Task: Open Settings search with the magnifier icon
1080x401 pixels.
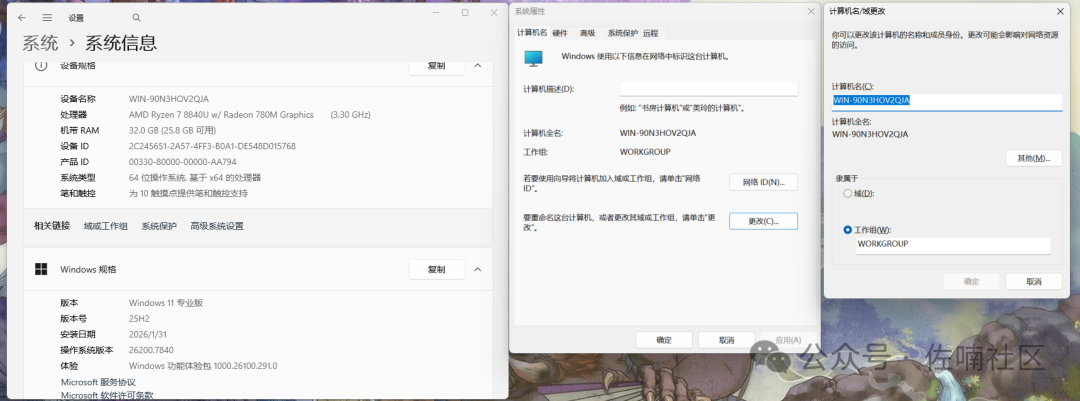Action: pos(136,17)
